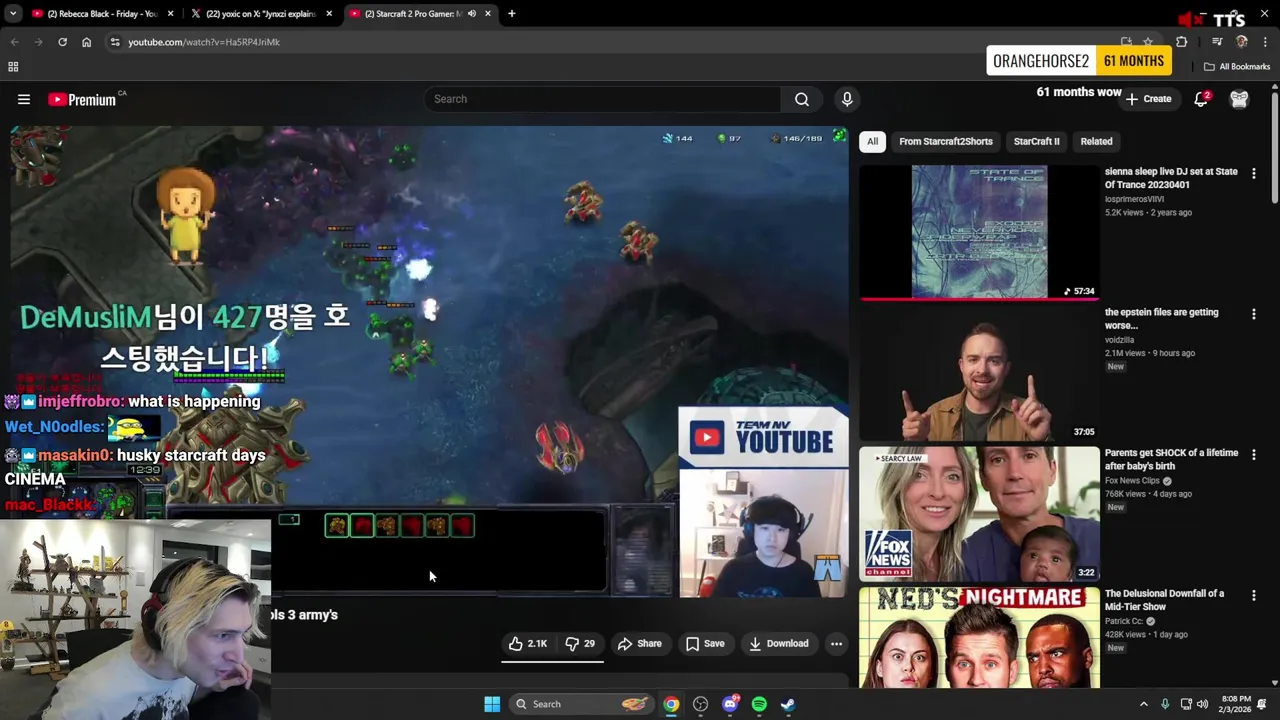Open The Delusional Downfall video title
1280x720 pixels.
tap(1164, 600)
